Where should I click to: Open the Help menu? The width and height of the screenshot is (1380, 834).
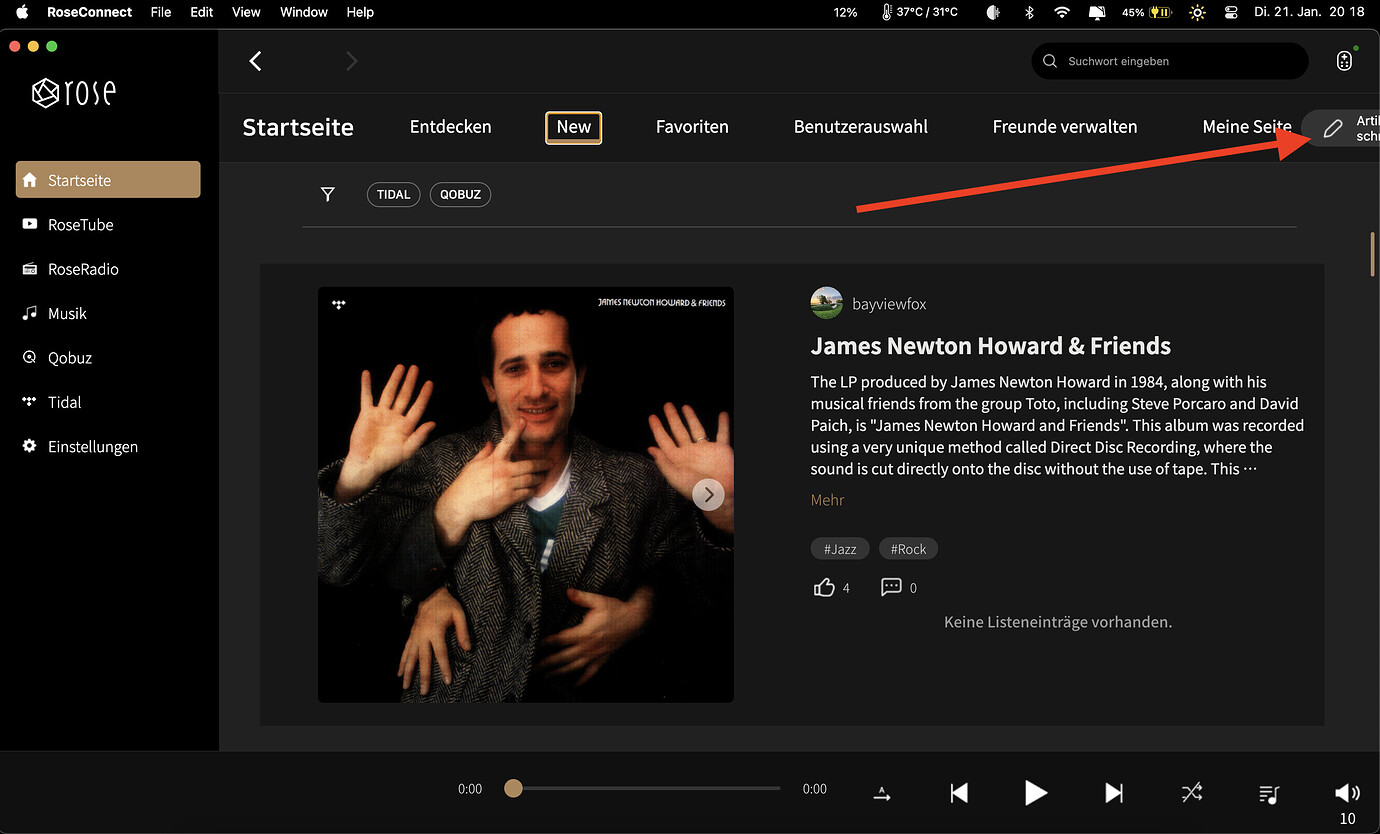point(360,12)
